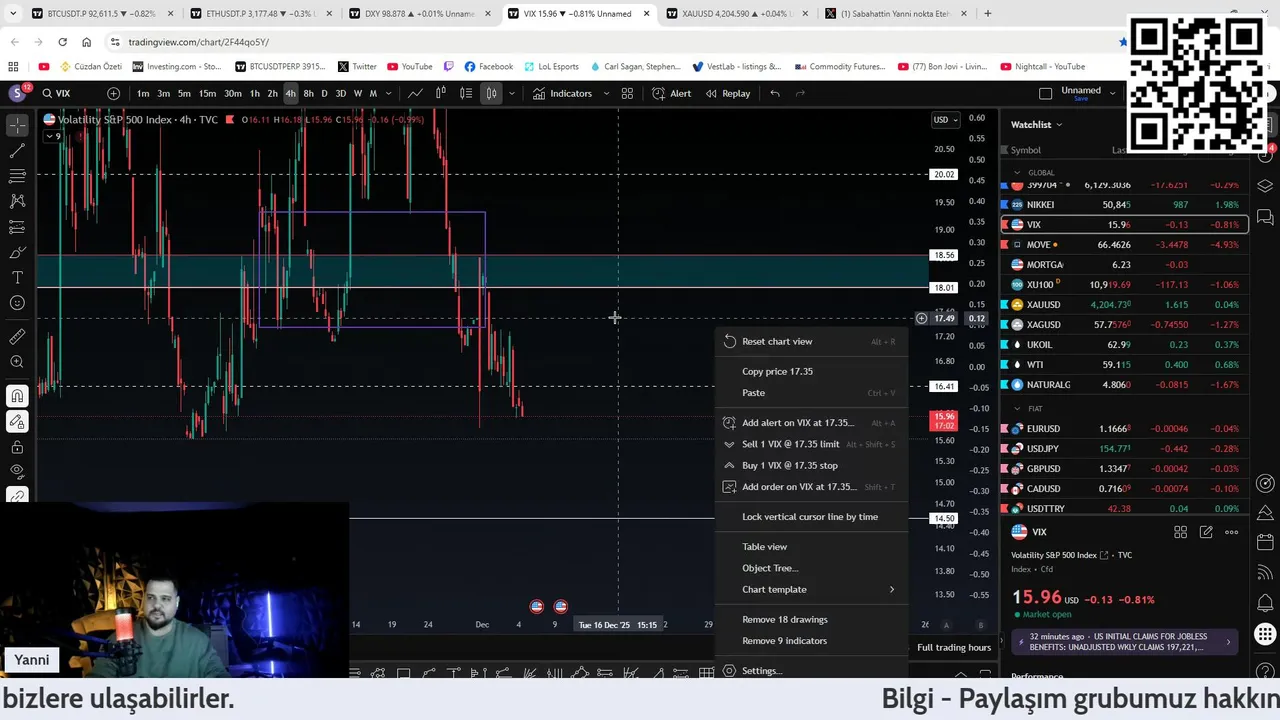Expand the timeframe interval dropdown
The height and width of the screenshot is (720, 1280).
[388, 93]
